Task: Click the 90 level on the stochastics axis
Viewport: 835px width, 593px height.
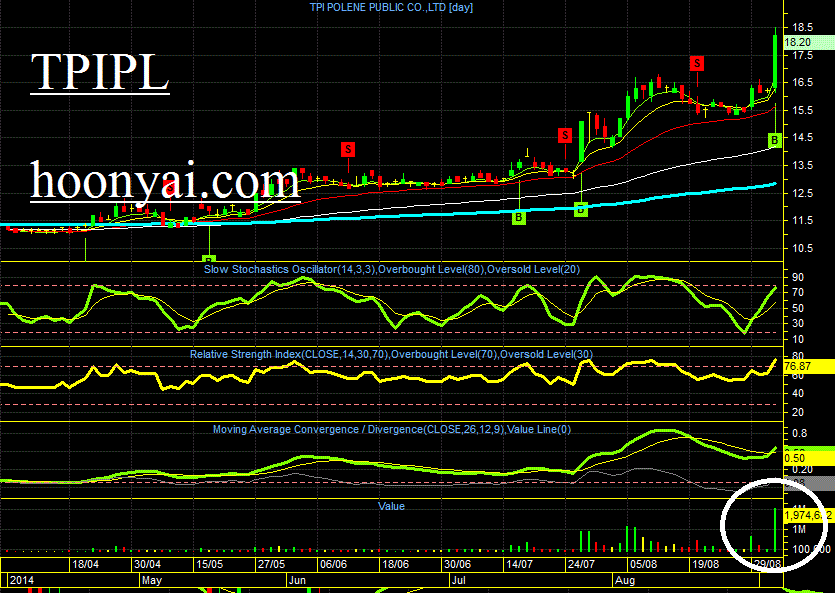Action: (x=798, y=277)
